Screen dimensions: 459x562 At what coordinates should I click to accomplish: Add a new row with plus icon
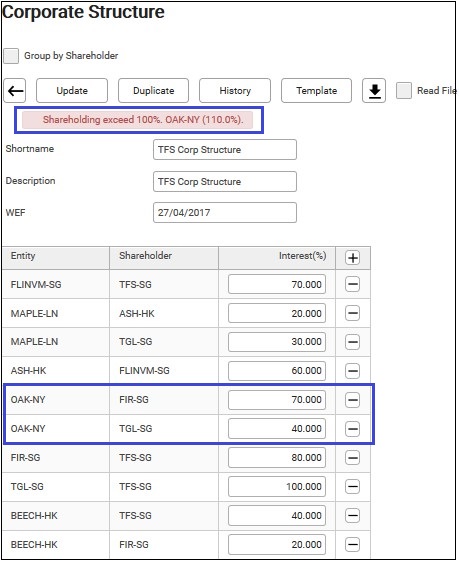(x=353, y=258)
